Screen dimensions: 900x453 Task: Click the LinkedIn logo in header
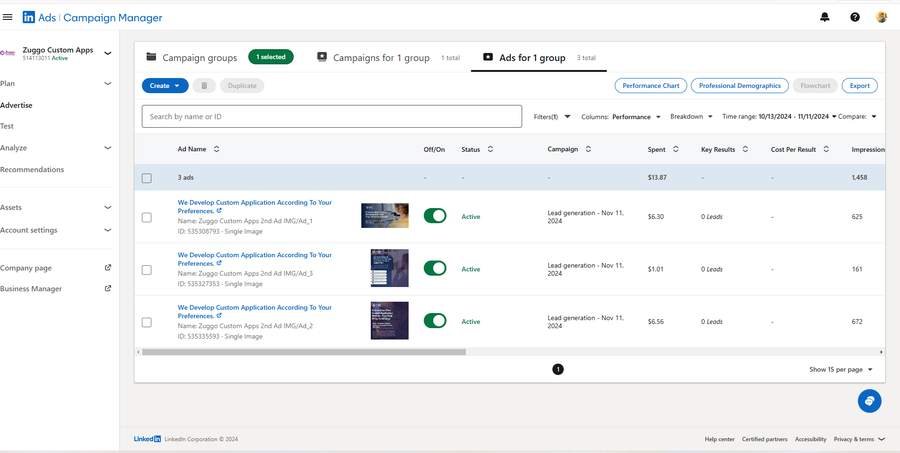[29, 17]
